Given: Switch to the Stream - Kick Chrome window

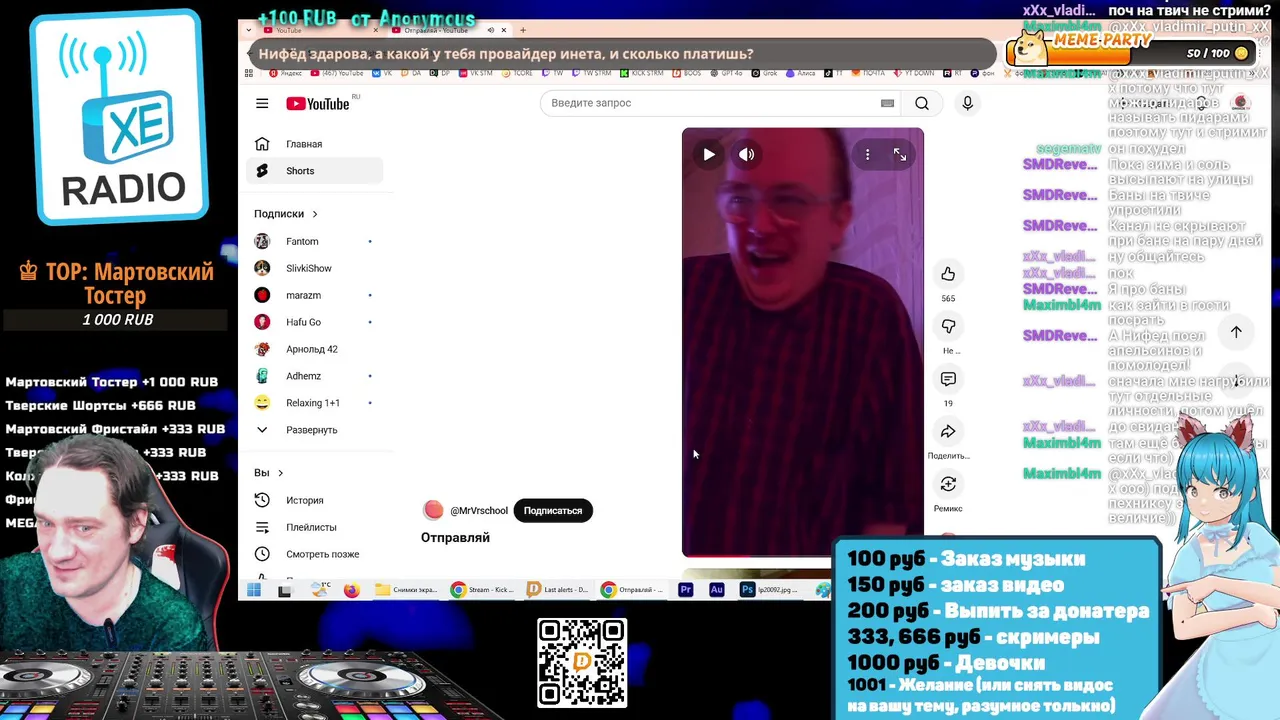Looking at the screenshot, I should 482,590.
